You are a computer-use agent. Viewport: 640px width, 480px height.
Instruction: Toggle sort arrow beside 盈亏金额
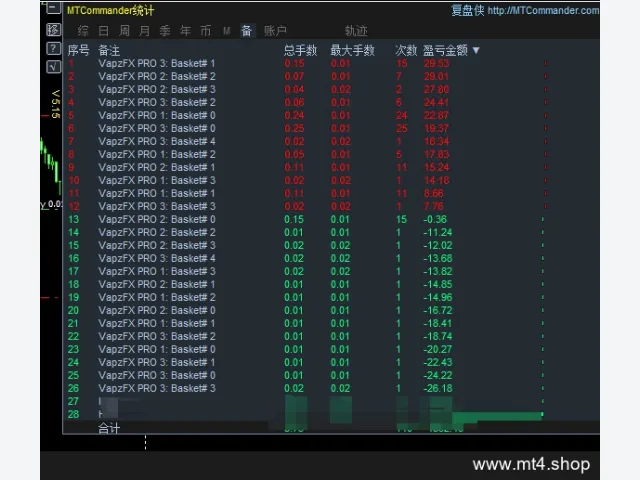[476, 50]
